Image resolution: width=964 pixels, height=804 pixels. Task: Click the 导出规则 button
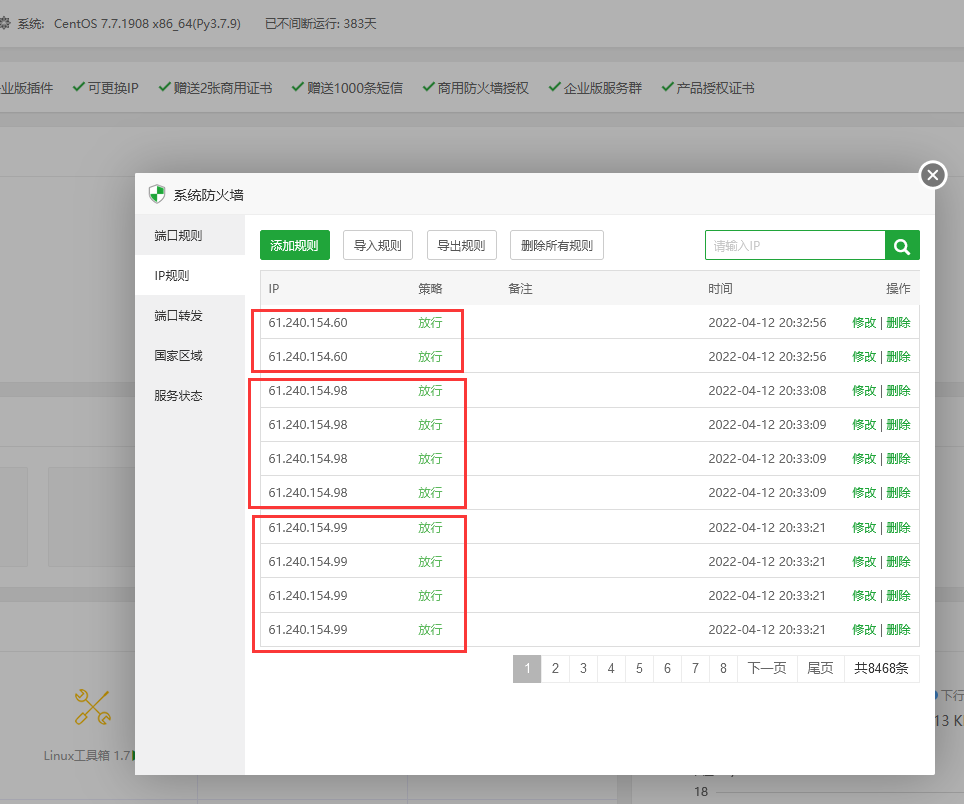coord(461,245)
